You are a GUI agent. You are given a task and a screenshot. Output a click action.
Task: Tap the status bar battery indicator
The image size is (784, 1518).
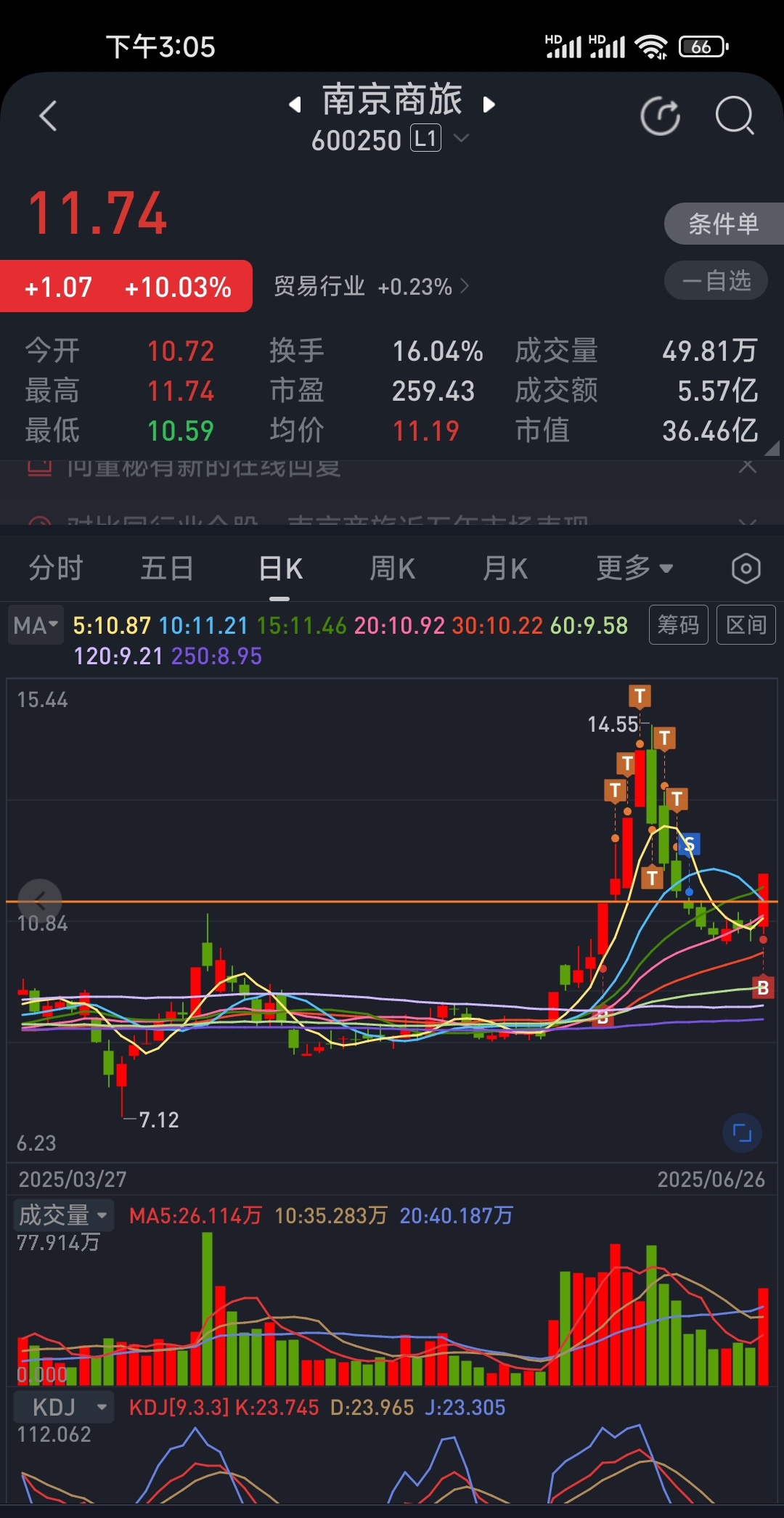tap(703, 47)
